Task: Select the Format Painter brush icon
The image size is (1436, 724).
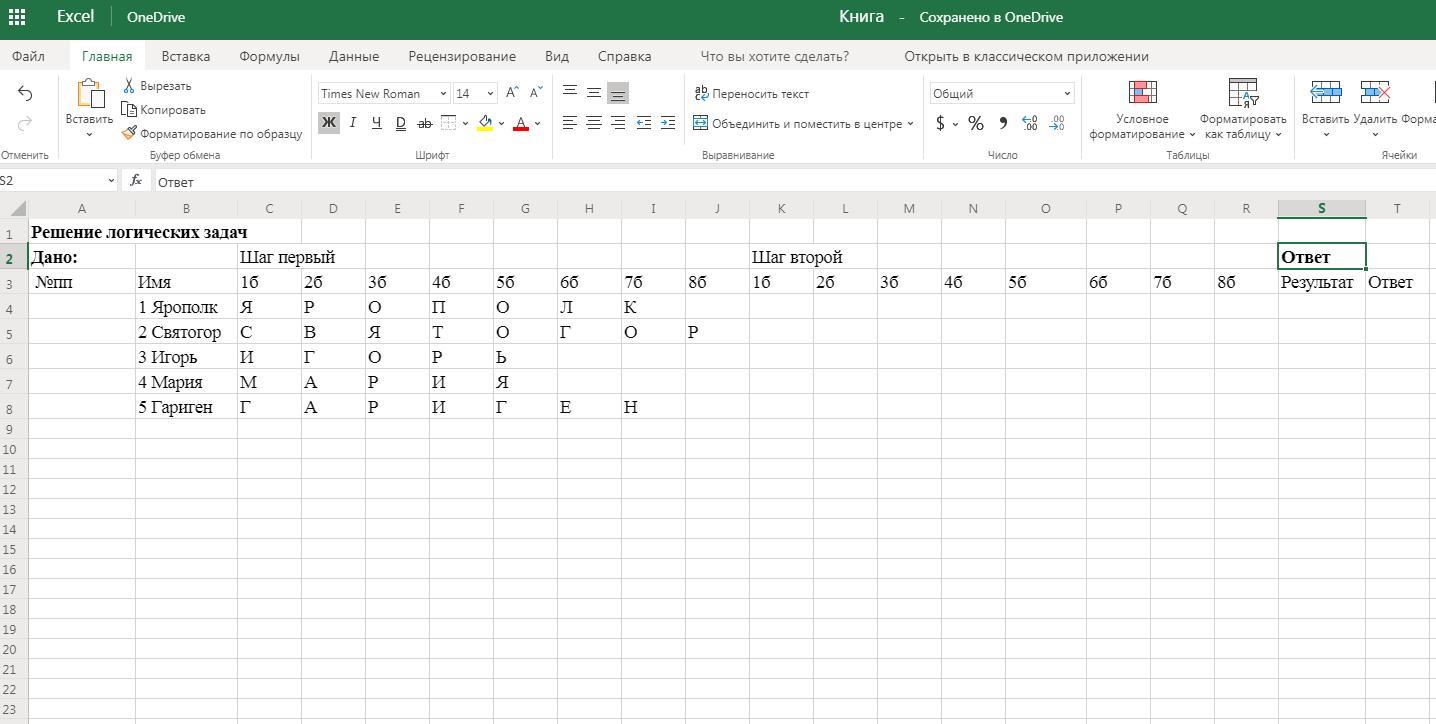Action: (129, 133)
